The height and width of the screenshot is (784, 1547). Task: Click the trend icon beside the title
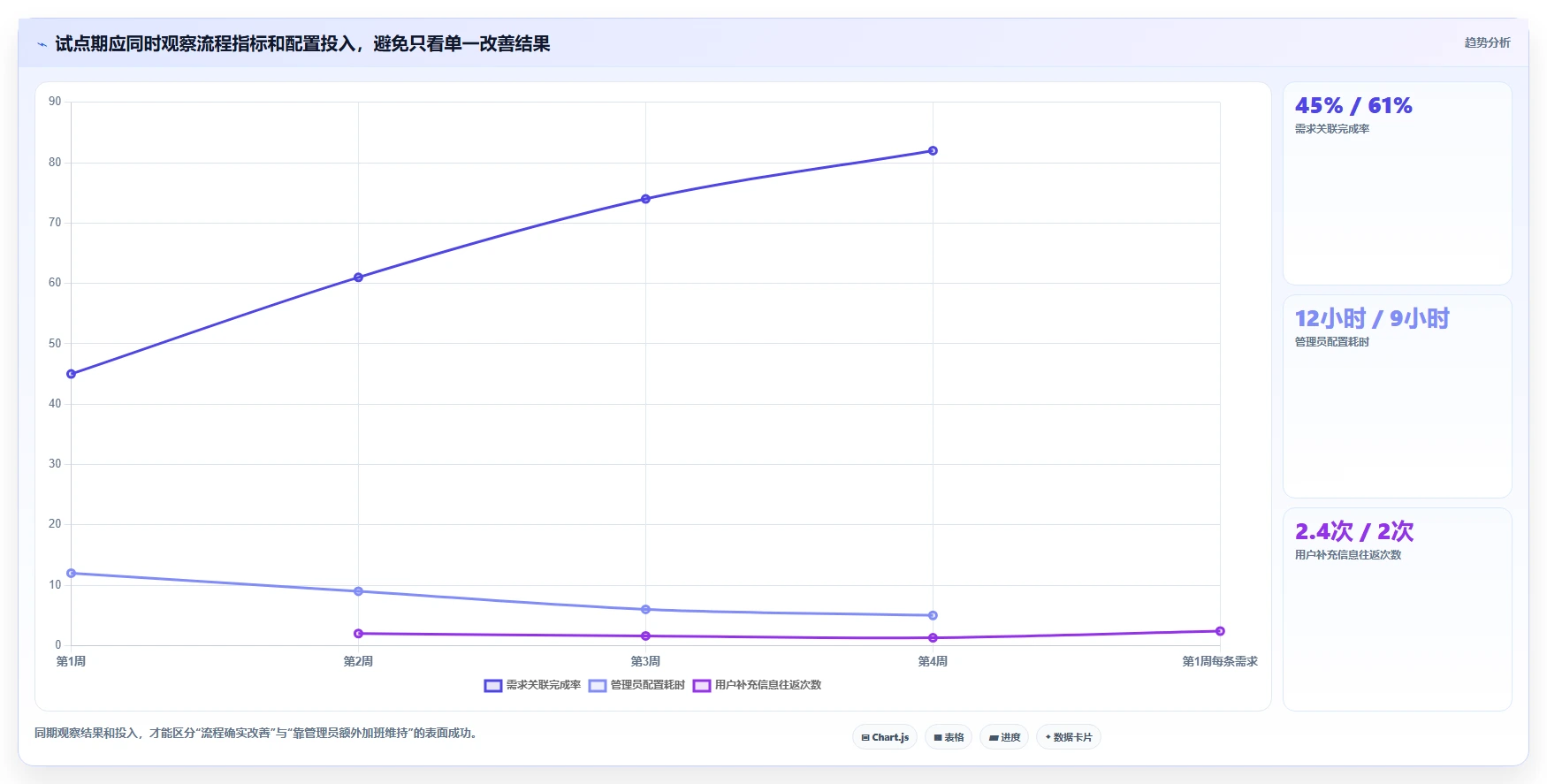pyautogui.click(x=42, y=44)
